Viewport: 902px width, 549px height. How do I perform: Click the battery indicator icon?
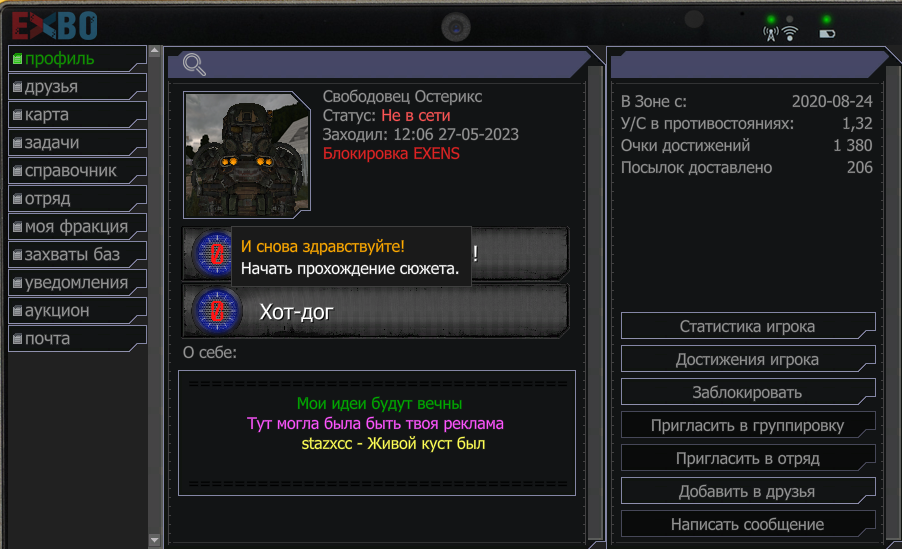pos(827,34)
